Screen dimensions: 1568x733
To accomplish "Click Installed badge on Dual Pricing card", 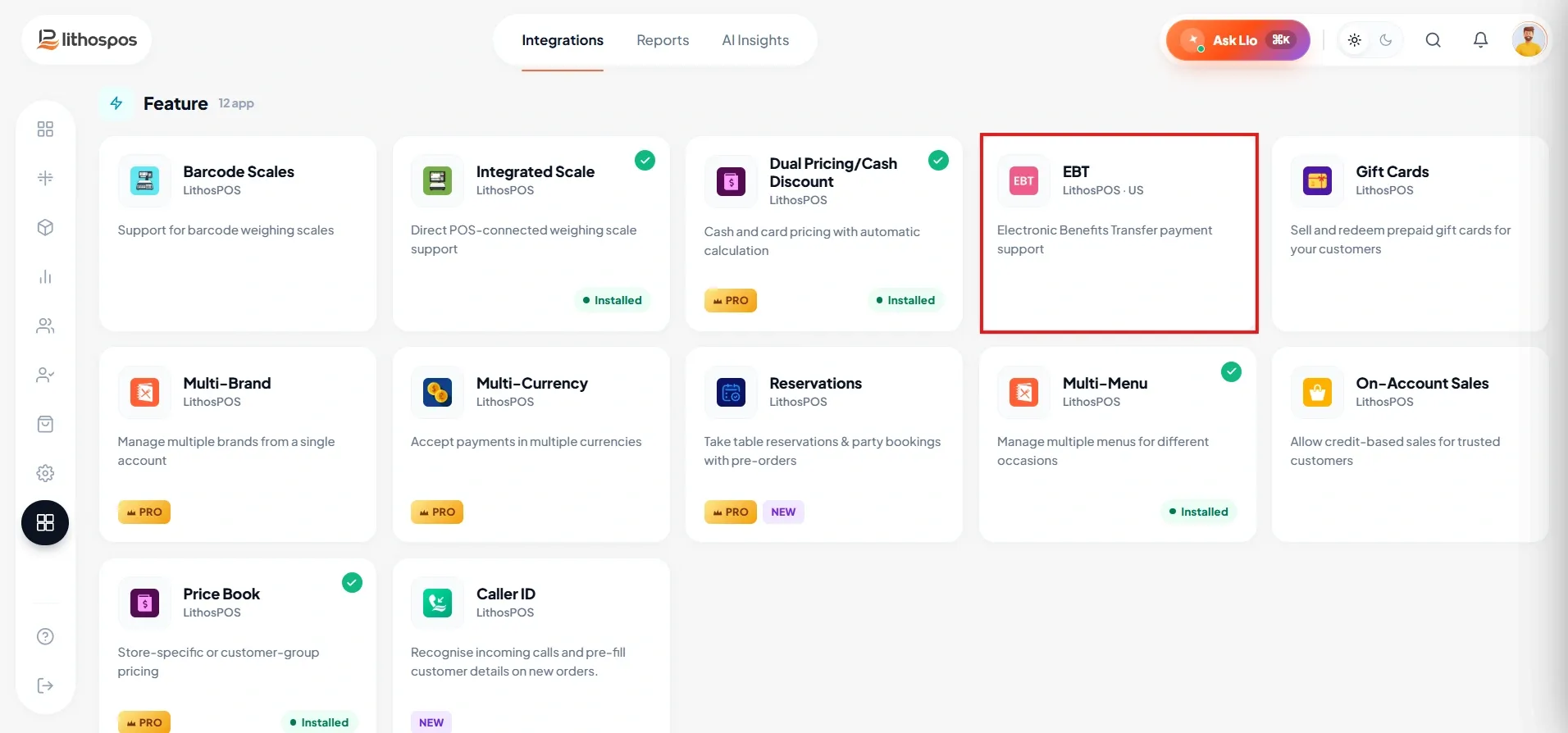I will (905, 300).
